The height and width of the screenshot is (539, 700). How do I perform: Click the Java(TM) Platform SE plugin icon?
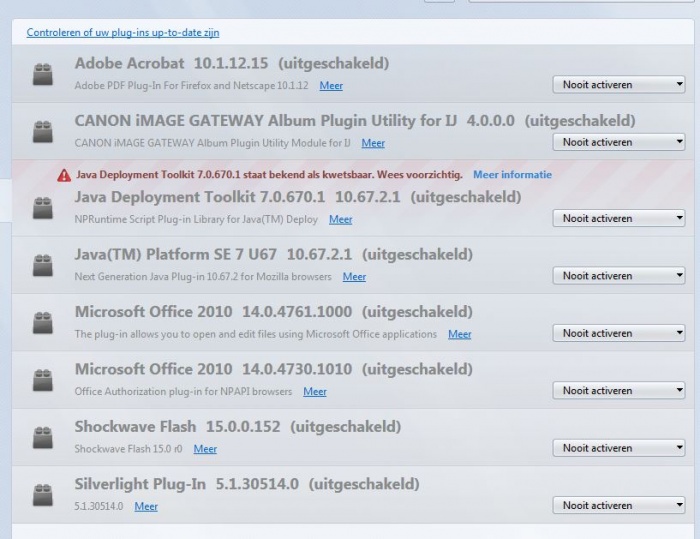(43, 265)
